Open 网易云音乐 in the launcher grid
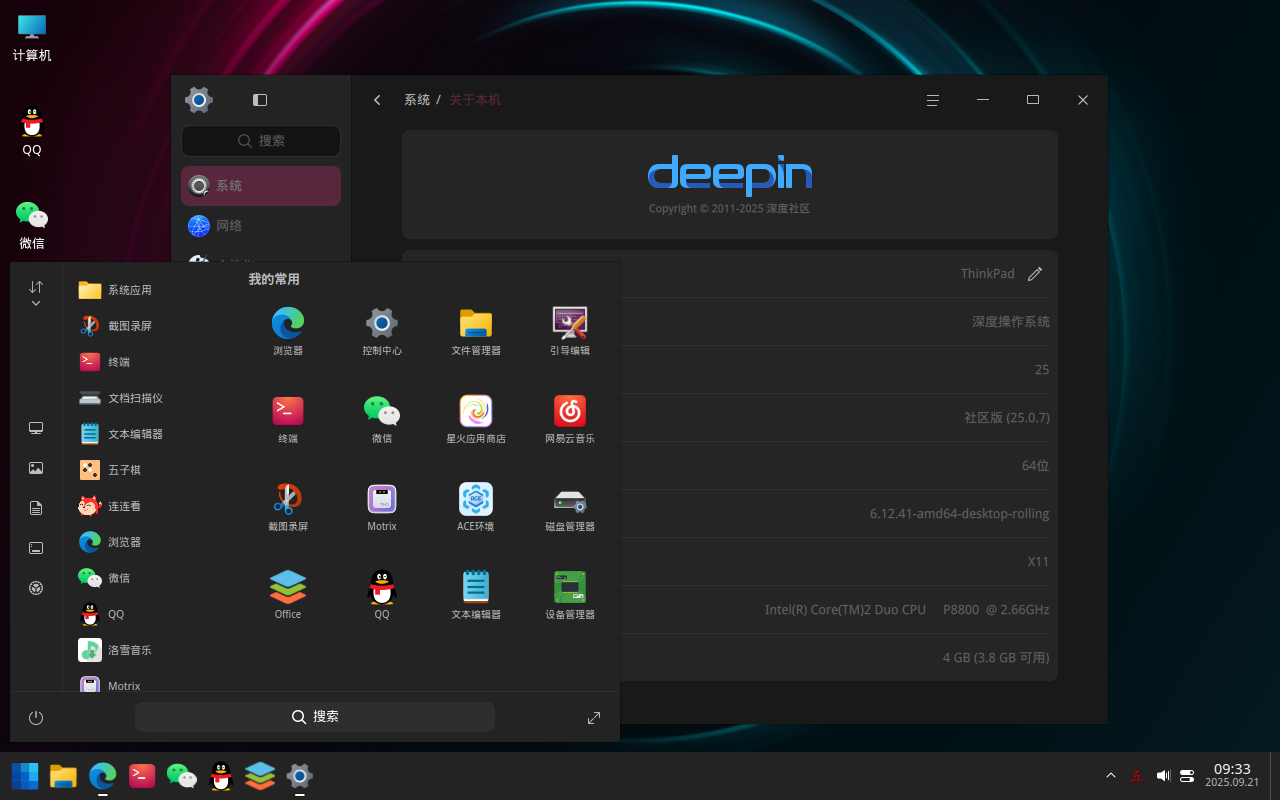Screen dimensions: 1280x800 569,419
